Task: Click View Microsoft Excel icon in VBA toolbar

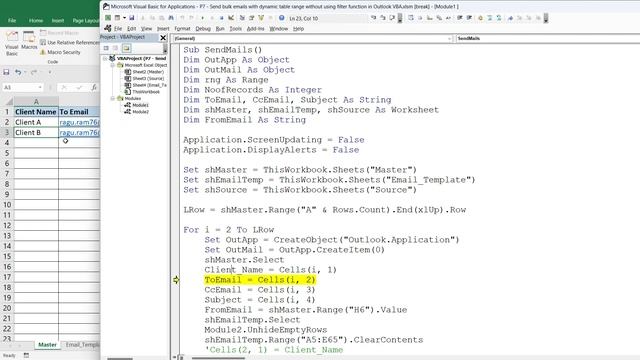Action: point(108,18)
